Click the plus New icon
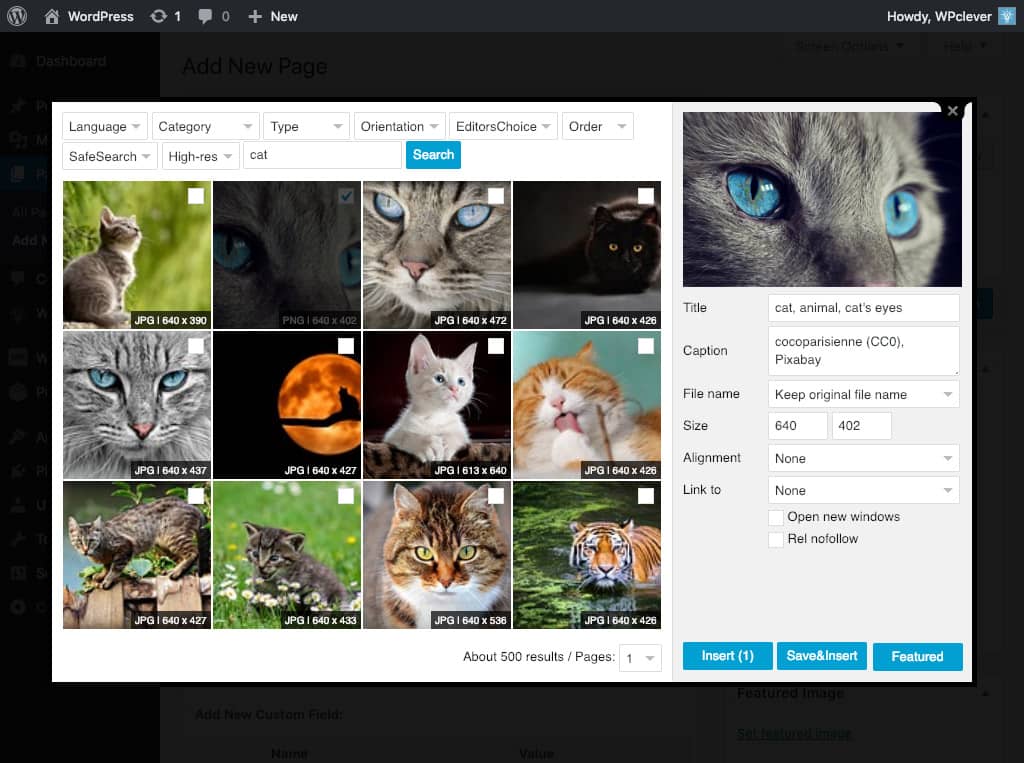This screenshot has width=1024, height=763. point(255,16)
